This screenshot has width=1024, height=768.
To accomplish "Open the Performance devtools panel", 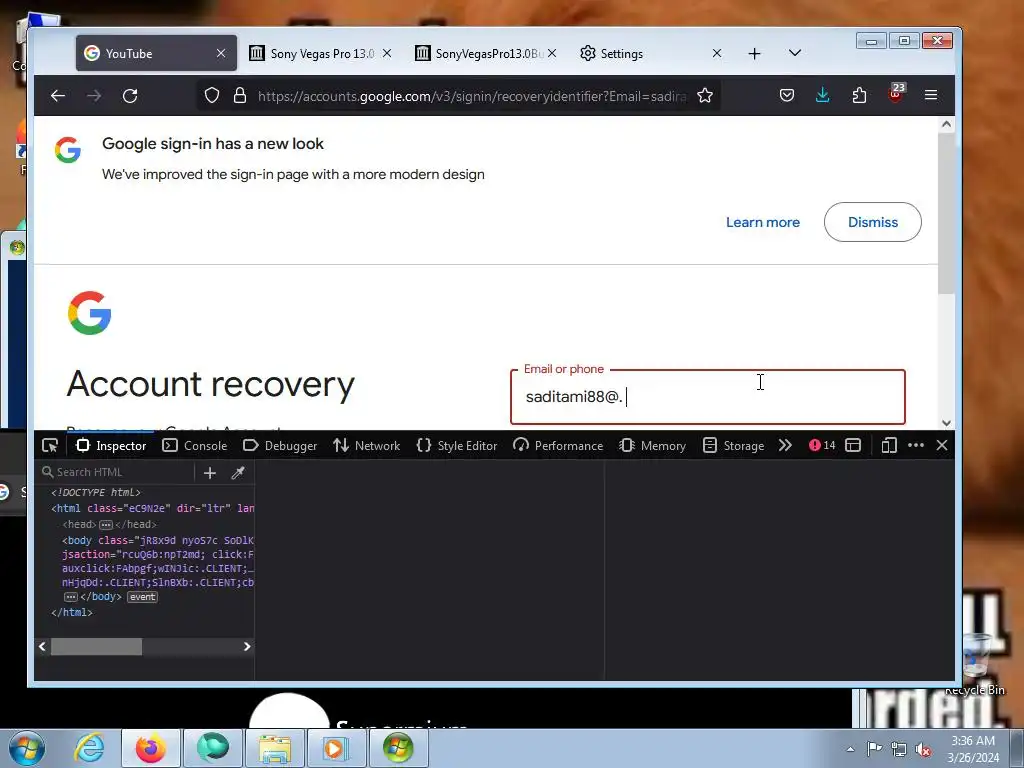I will pyautogui.click(x=558, y=445).
